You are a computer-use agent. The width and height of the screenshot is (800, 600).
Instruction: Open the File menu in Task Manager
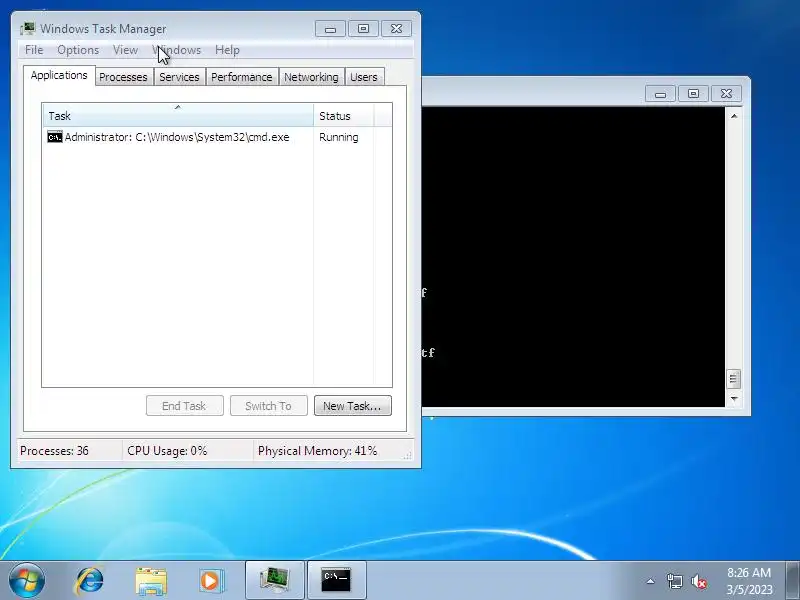(34, 50)
